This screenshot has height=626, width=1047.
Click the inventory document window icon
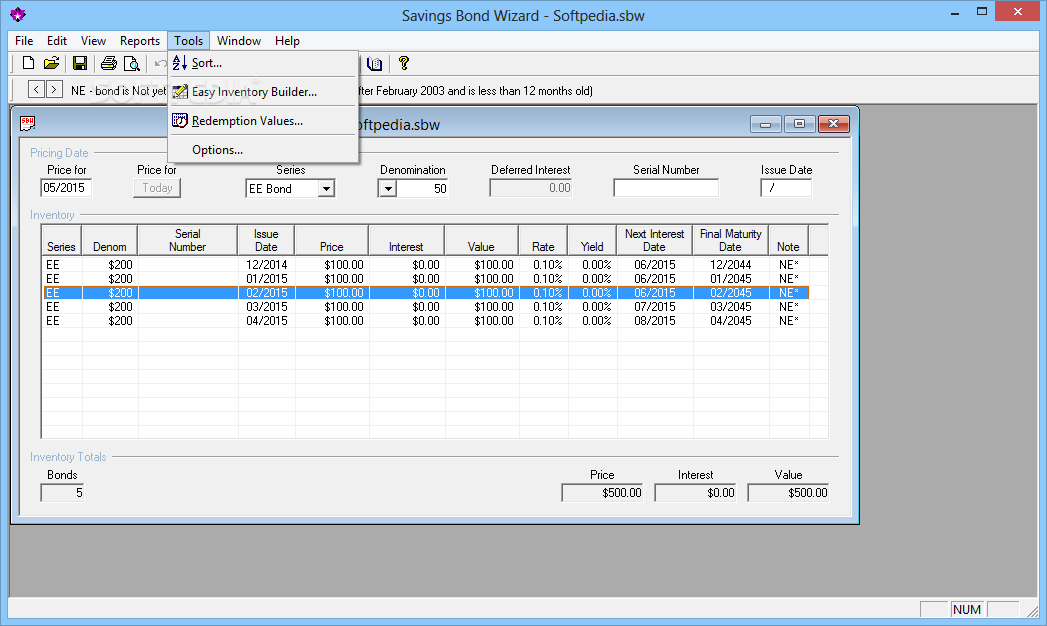click(27, 123)
